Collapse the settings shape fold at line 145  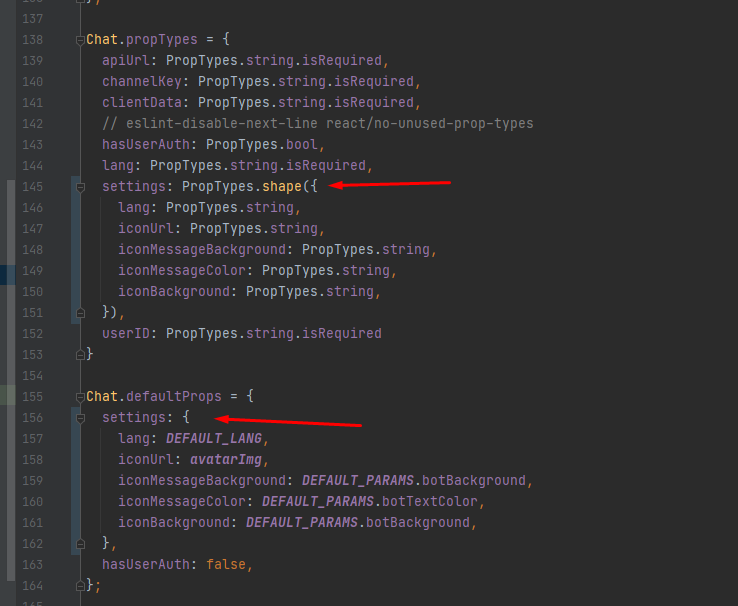pos(80,188)
